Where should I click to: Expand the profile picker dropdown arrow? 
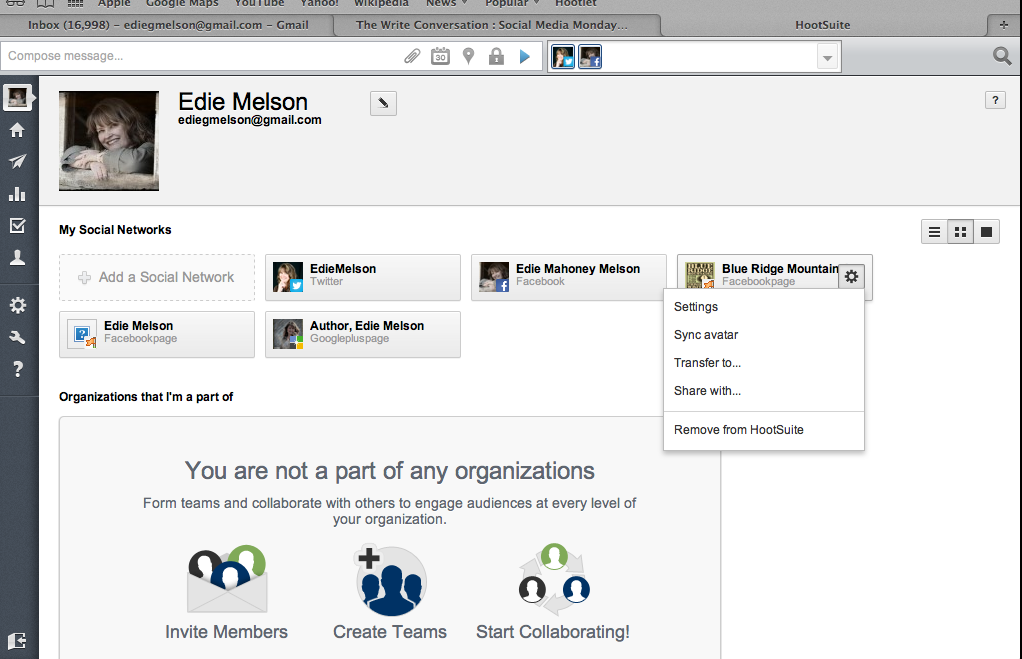pos(827,57)
